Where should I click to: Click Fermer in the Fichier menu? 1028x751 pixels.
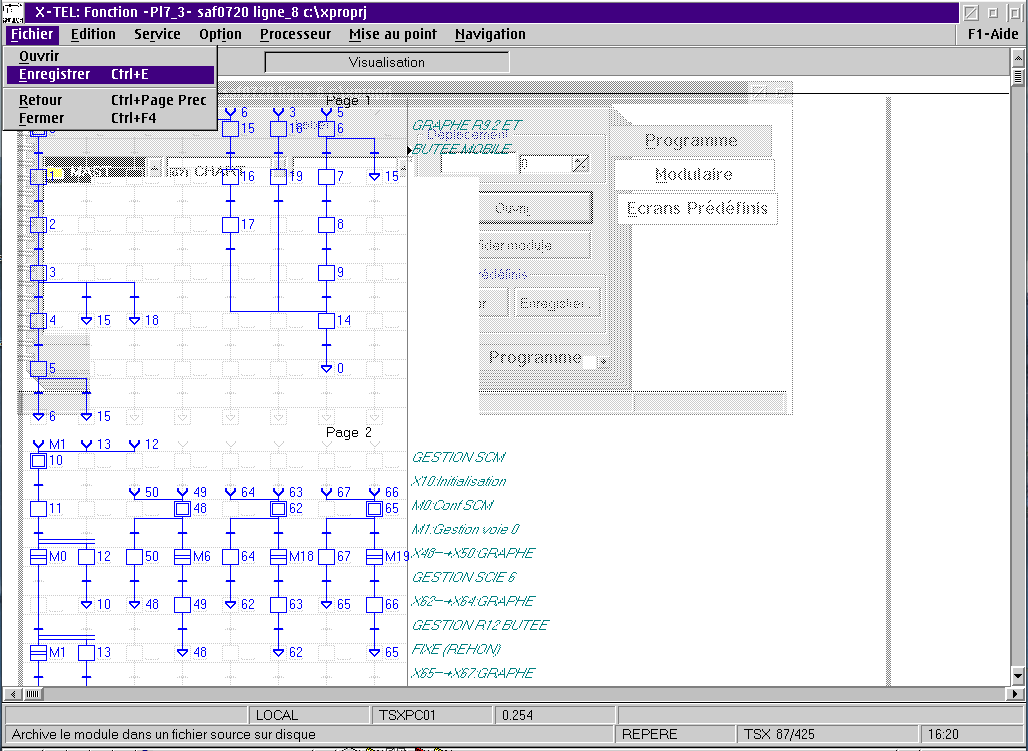coord(41,118)
